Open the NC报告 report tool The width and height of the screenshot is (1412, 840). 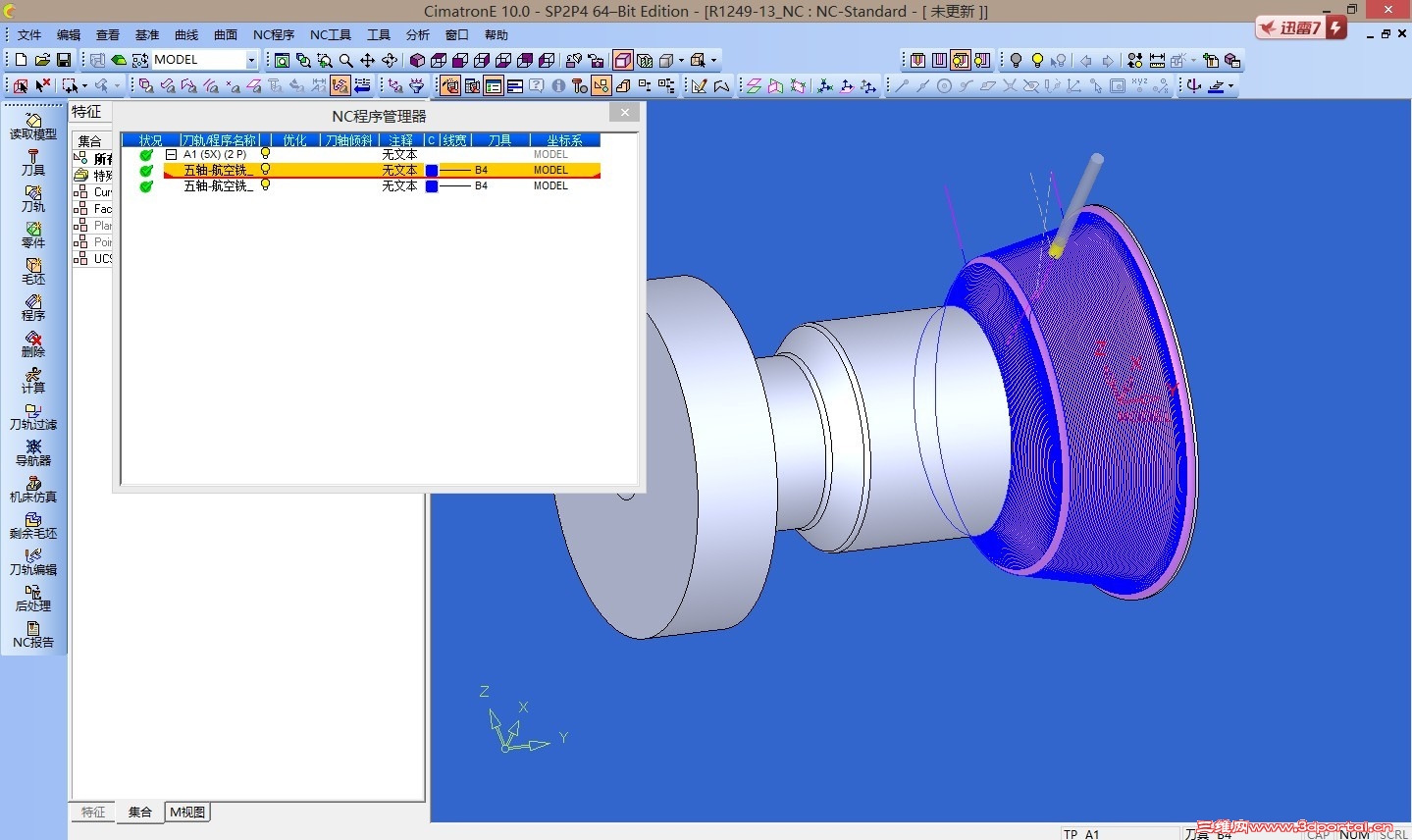coord(33,635)
